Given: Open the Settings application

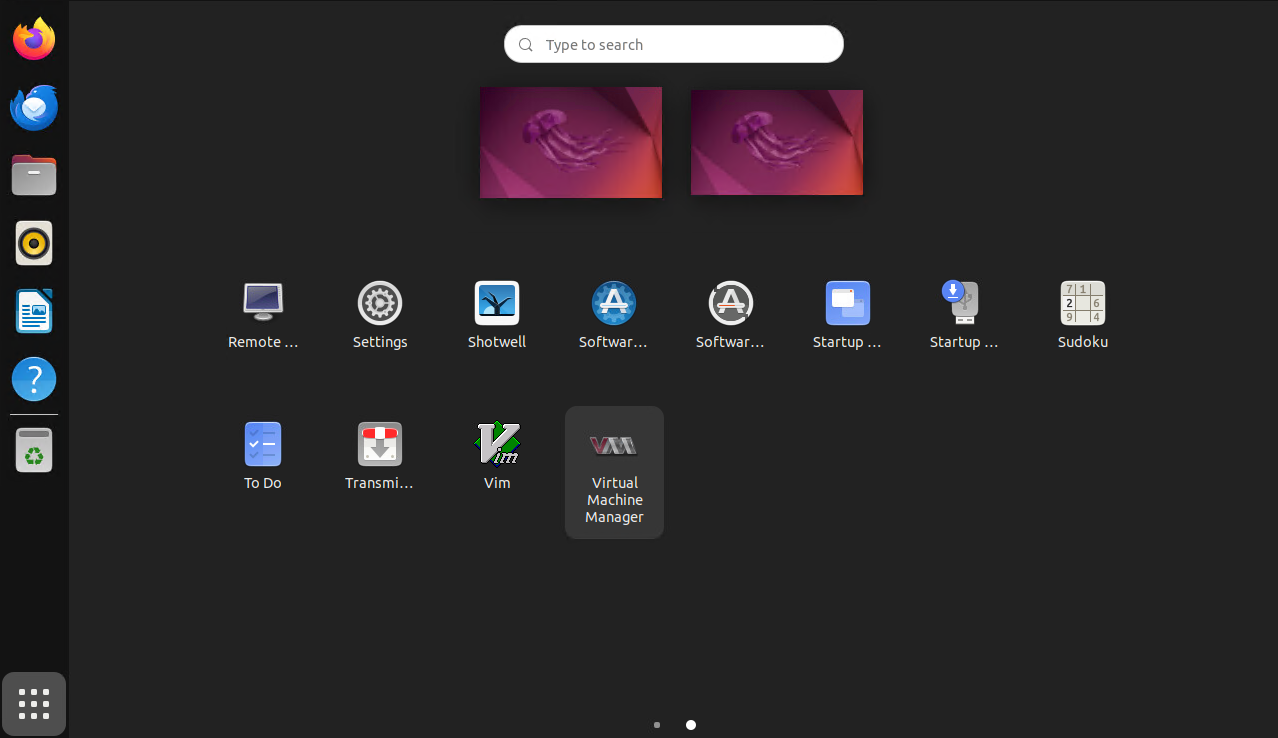Looking at the screenshot, I should click(x=380, y=302).
